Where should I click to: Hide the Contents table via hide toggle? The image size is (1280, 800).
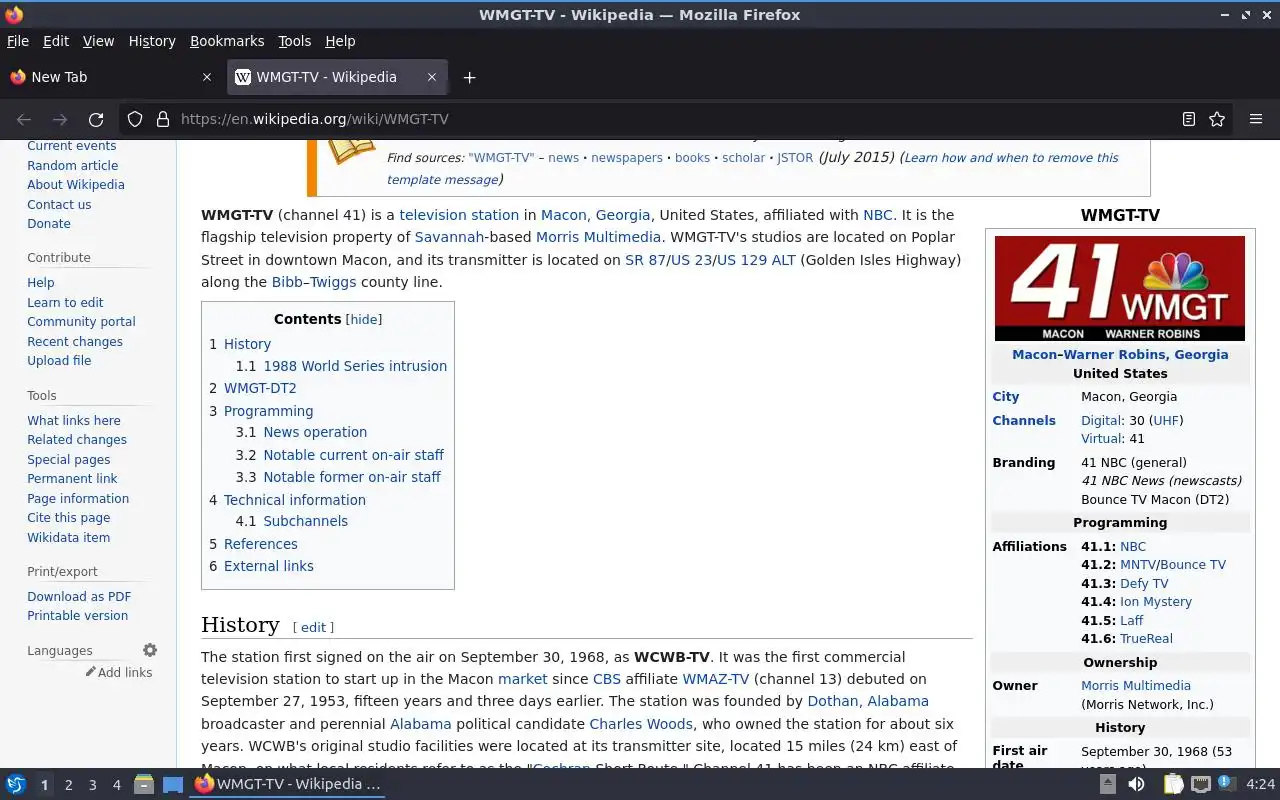[364, 320]
